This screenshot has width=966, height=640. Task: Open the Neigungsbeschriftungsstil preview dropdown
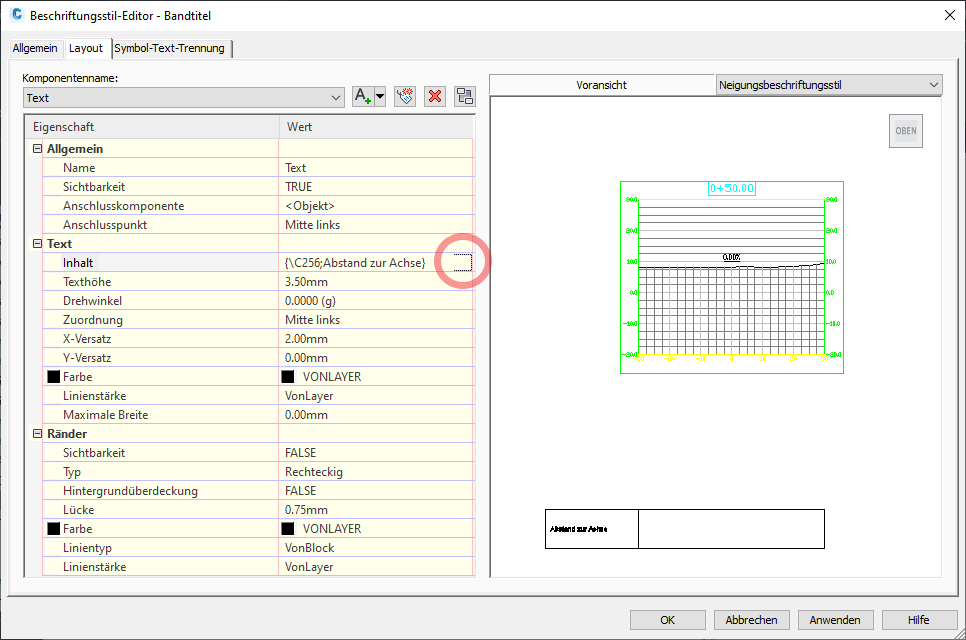click(933, 85)
